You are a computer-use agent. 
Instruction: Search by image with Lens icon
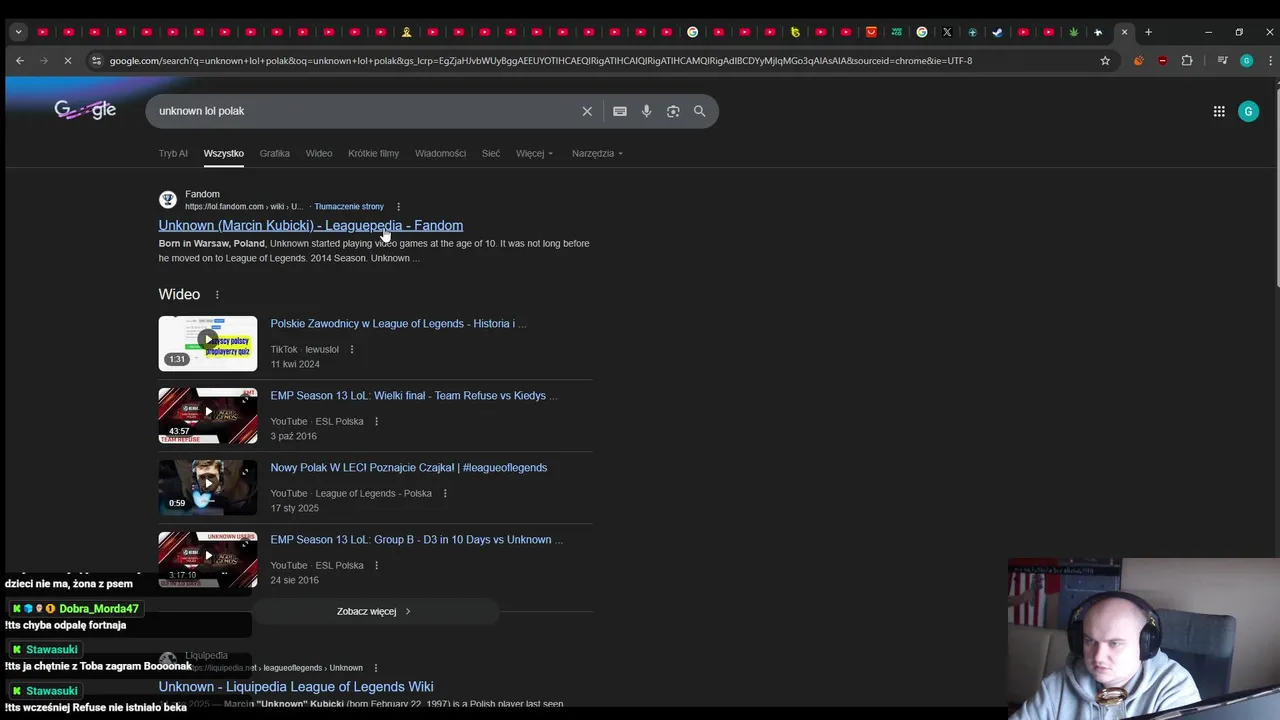coord(673,111)
